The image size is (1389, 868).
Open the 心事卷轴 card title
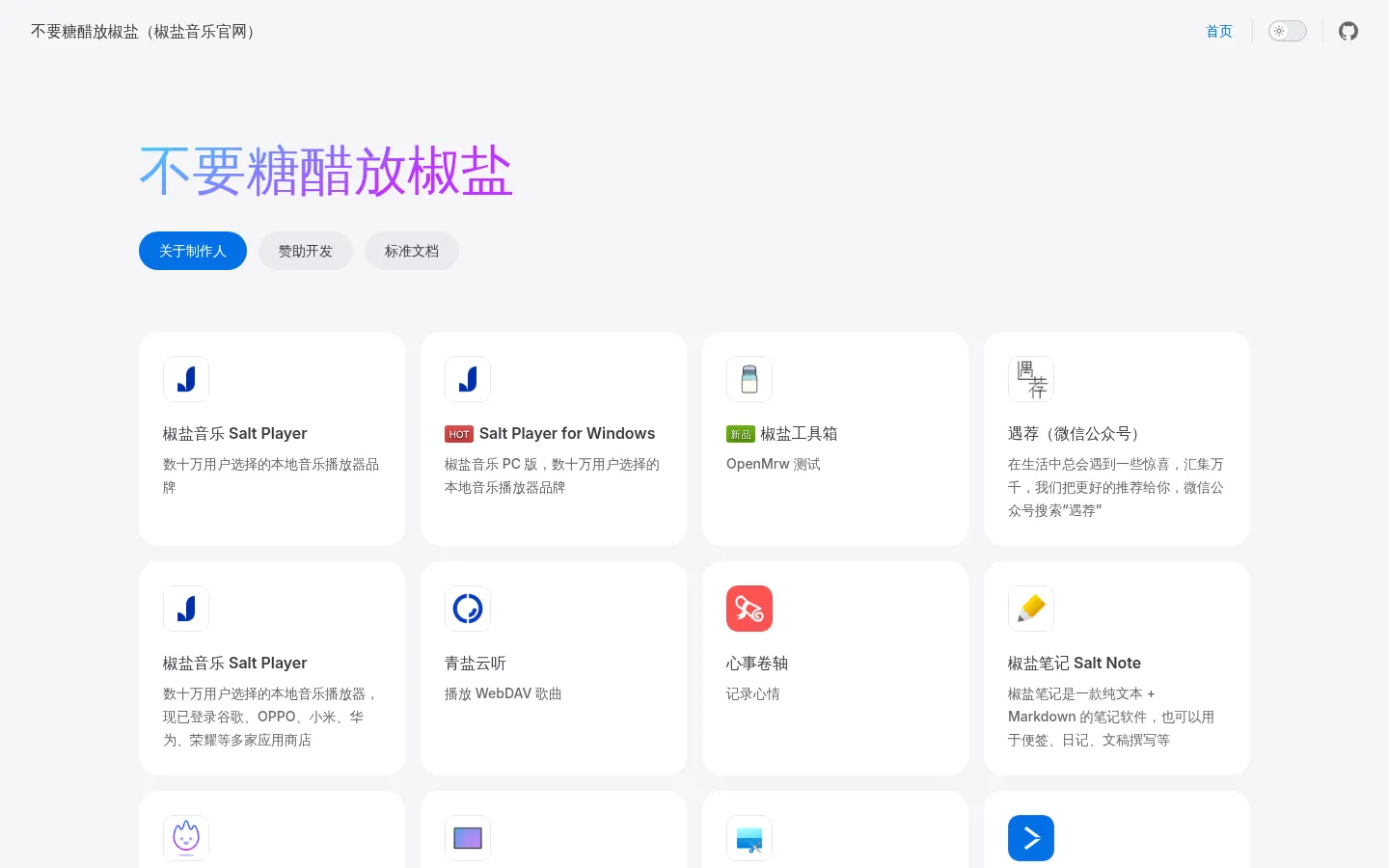click(x=757, y=663)
